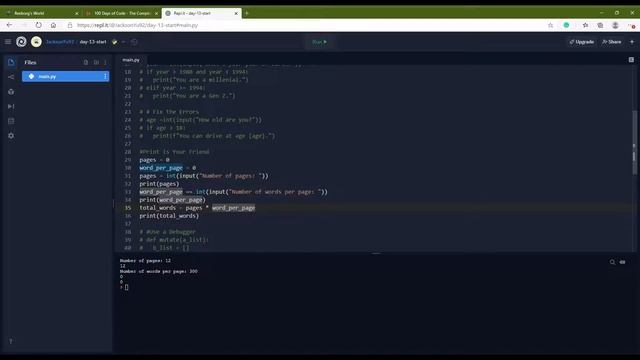Click the day-13-start repl name
This screenshot has height=360, width=640.
(93, 42)
